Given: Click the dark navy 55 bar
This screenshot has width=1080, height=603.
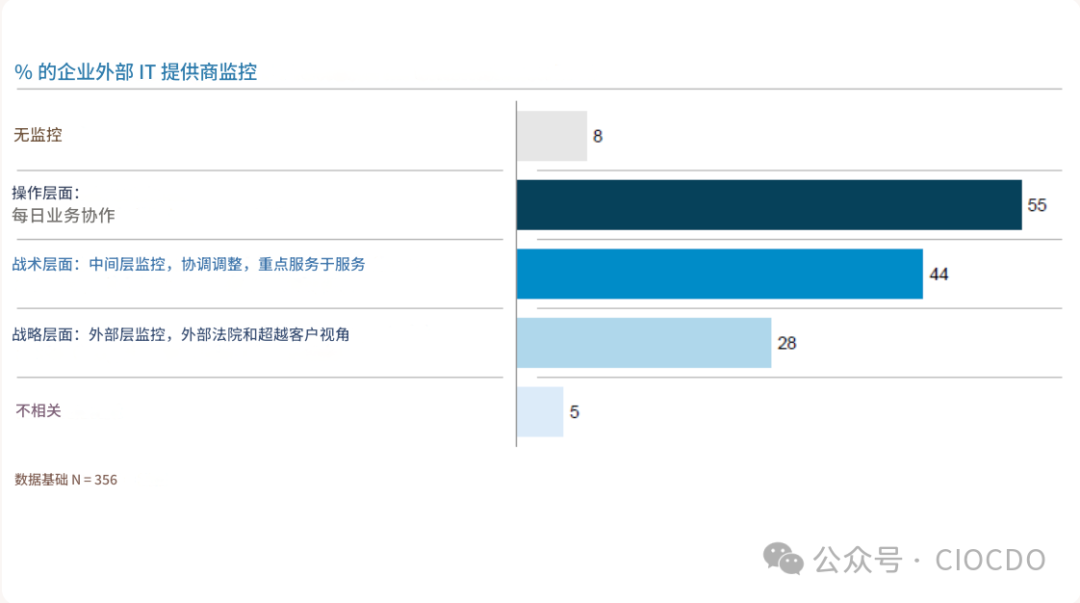Looking at the screenshot, I should click(768, 205).
